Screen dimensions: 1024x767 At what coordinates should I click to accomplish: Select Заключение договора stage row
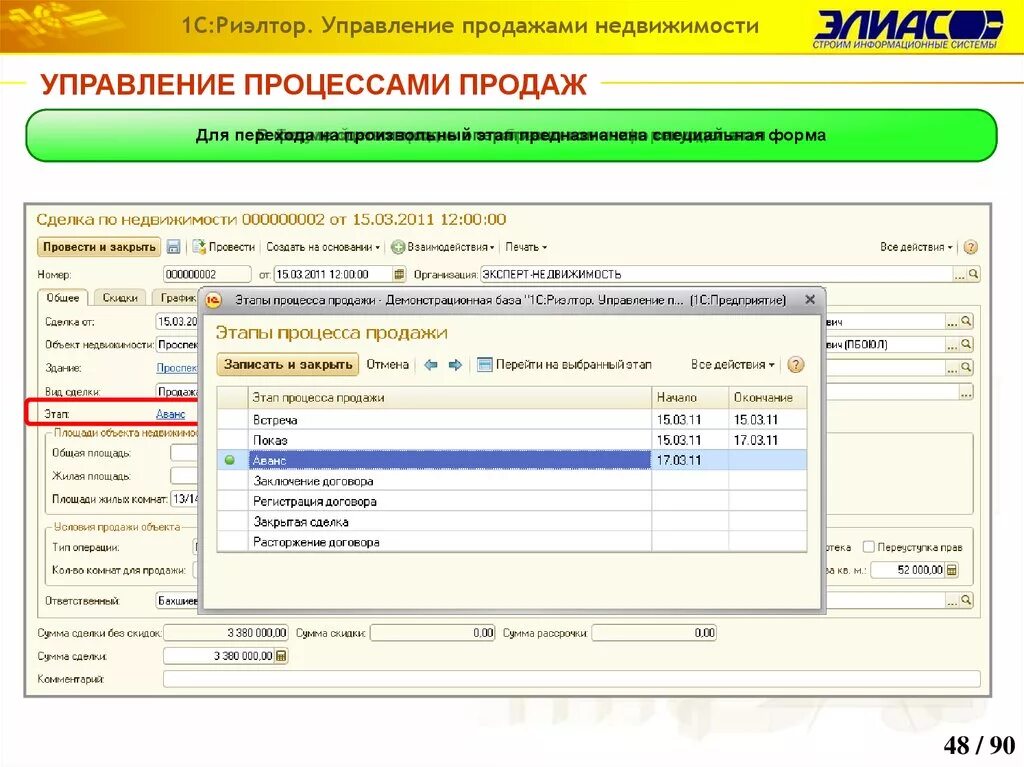512,481
